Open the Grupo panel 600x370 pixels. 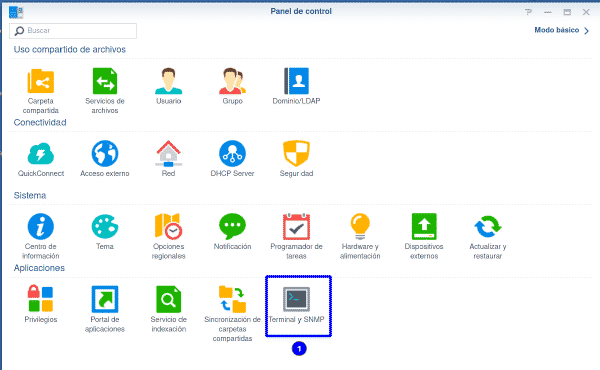coord(232,86)
